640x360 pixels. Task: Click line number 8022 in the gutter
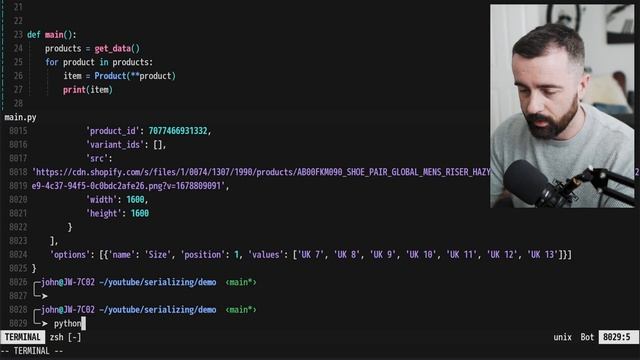tap(18, 227)
